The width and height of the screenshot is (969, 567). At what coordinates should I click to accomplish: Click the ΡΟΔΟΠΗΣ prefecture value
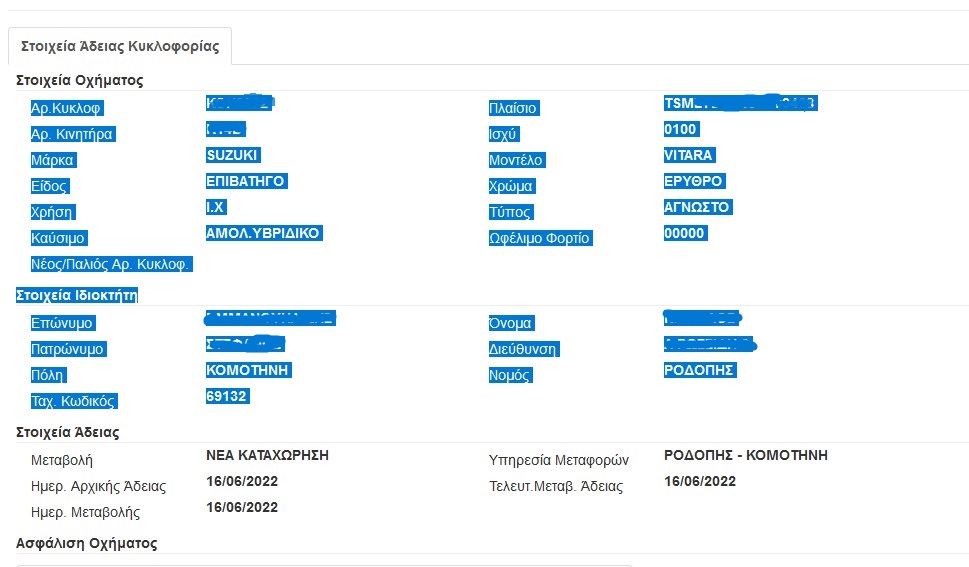(x=700, y=370)
